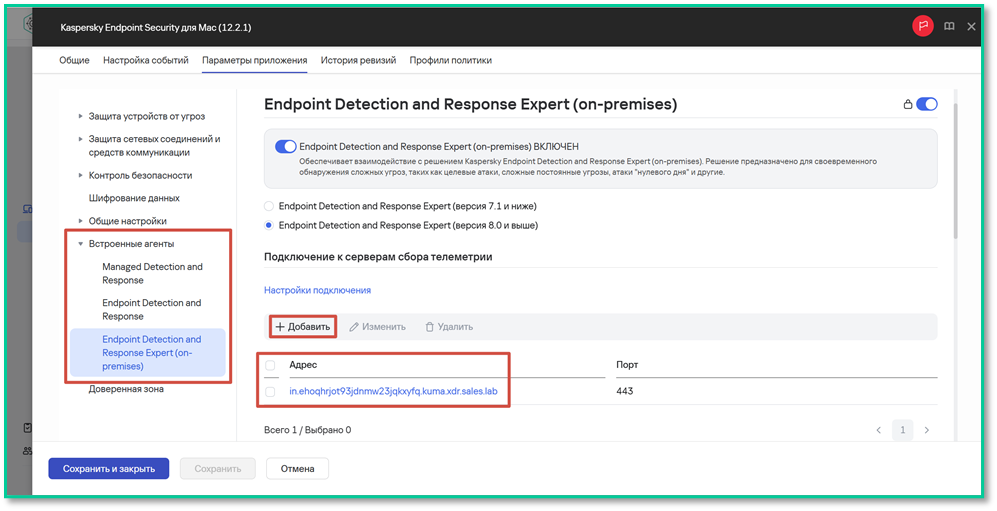Disable Endpoint Detection and Response Expert ВКЛЮЧЕН switch
This screenshot has height=511, width=997.
pos(285,146)
